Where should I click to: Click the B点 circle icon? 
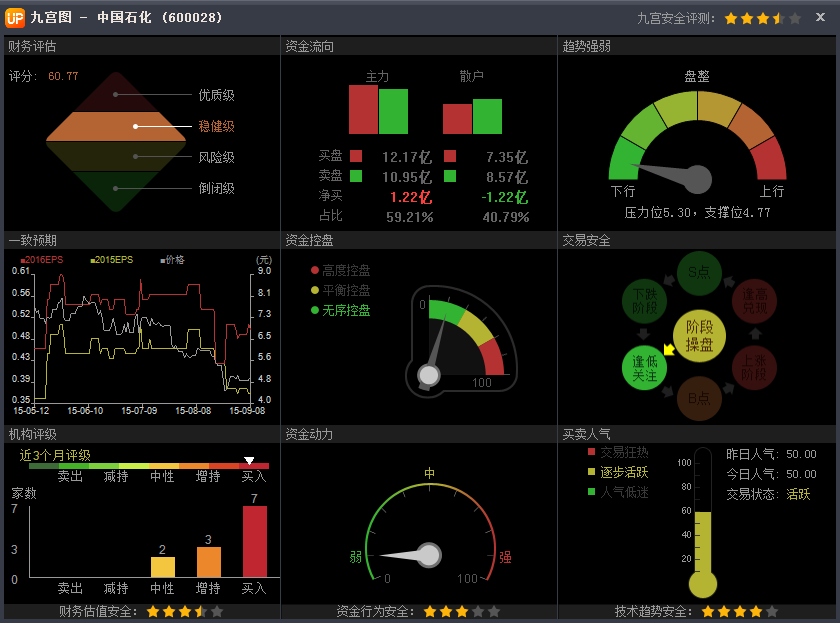point(699,399)
